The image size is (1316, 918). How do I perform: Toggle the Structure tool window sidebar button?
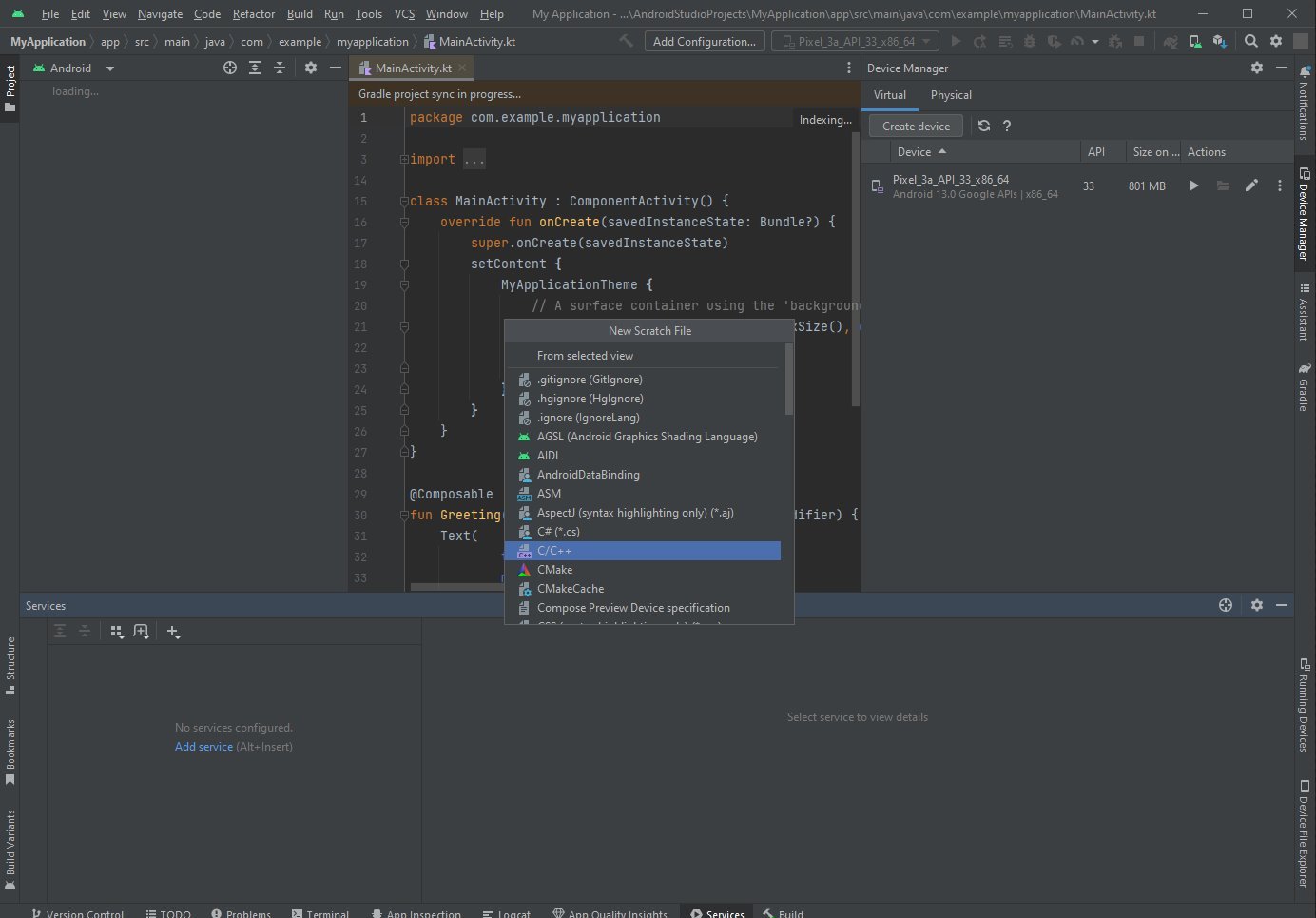point(10,665)
